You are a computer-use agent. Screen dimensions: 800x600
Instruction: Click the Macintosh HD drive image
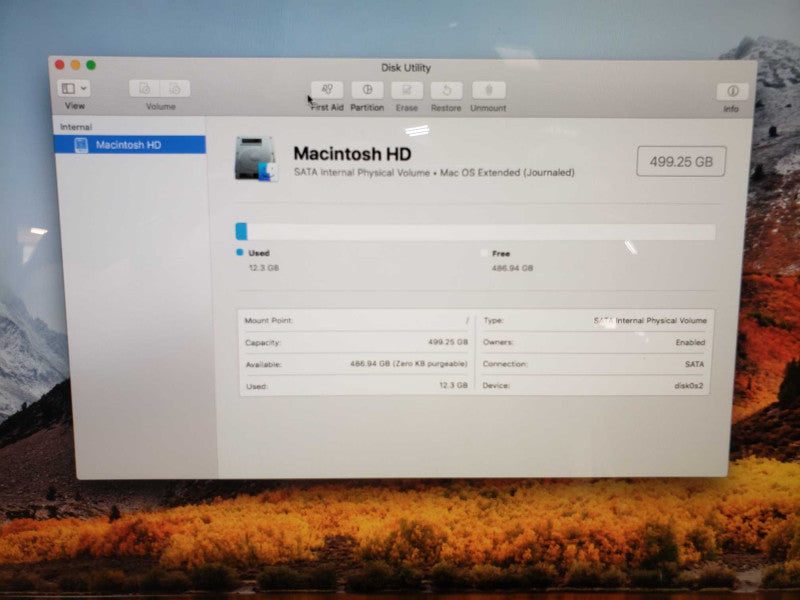click(x=256, y=159)
